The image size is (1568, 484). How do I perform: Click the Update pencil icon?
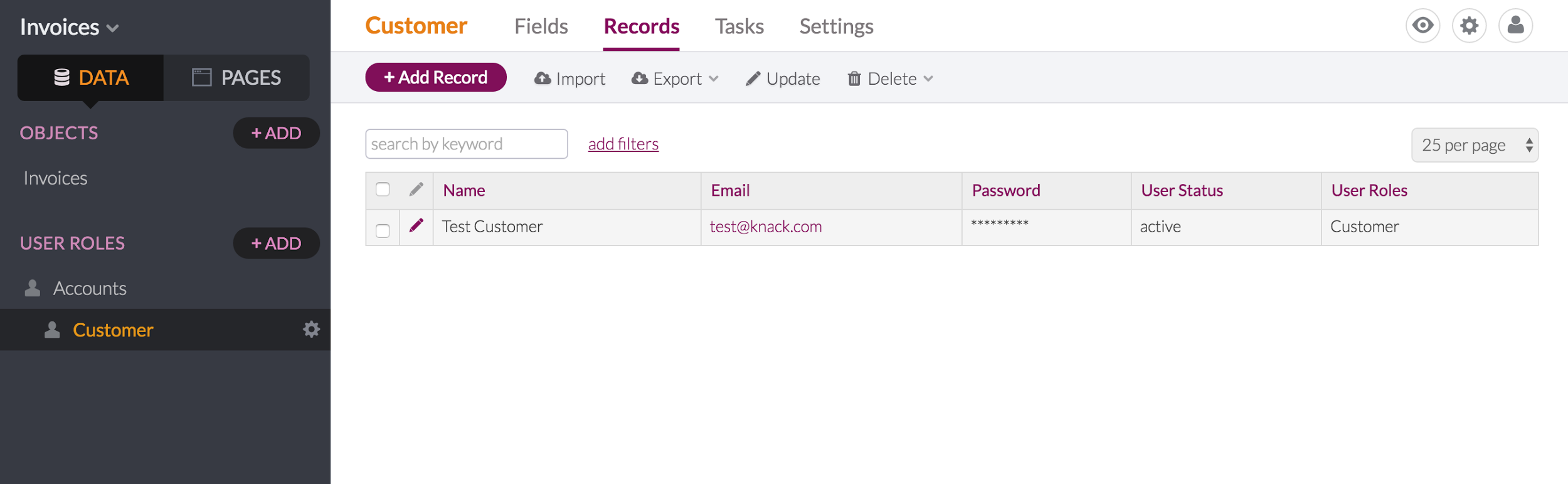point(753,78)
